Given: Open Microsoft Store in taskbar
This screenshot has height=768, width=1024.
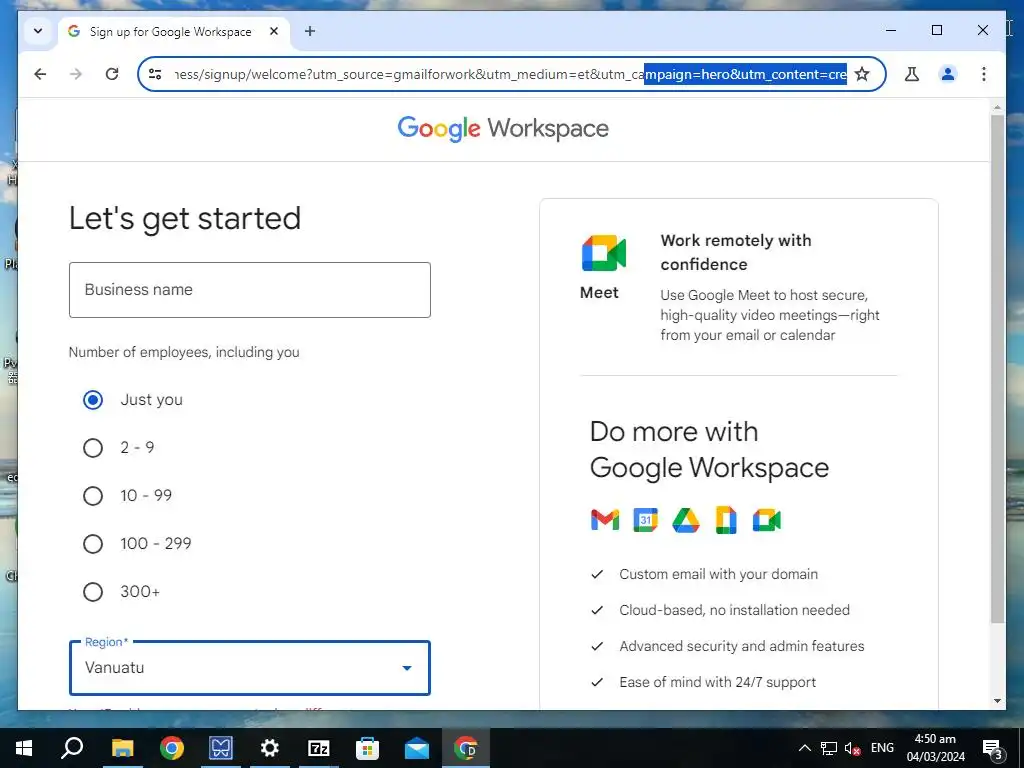Looking at the screenshot, I should (x=367, y=748).
